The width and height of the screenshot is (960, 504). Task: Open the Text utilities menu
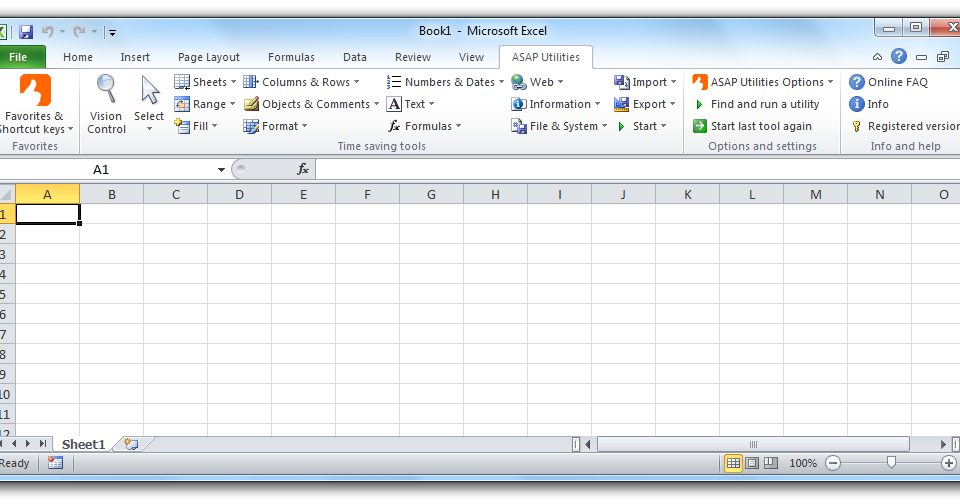[x=410, y=104]
